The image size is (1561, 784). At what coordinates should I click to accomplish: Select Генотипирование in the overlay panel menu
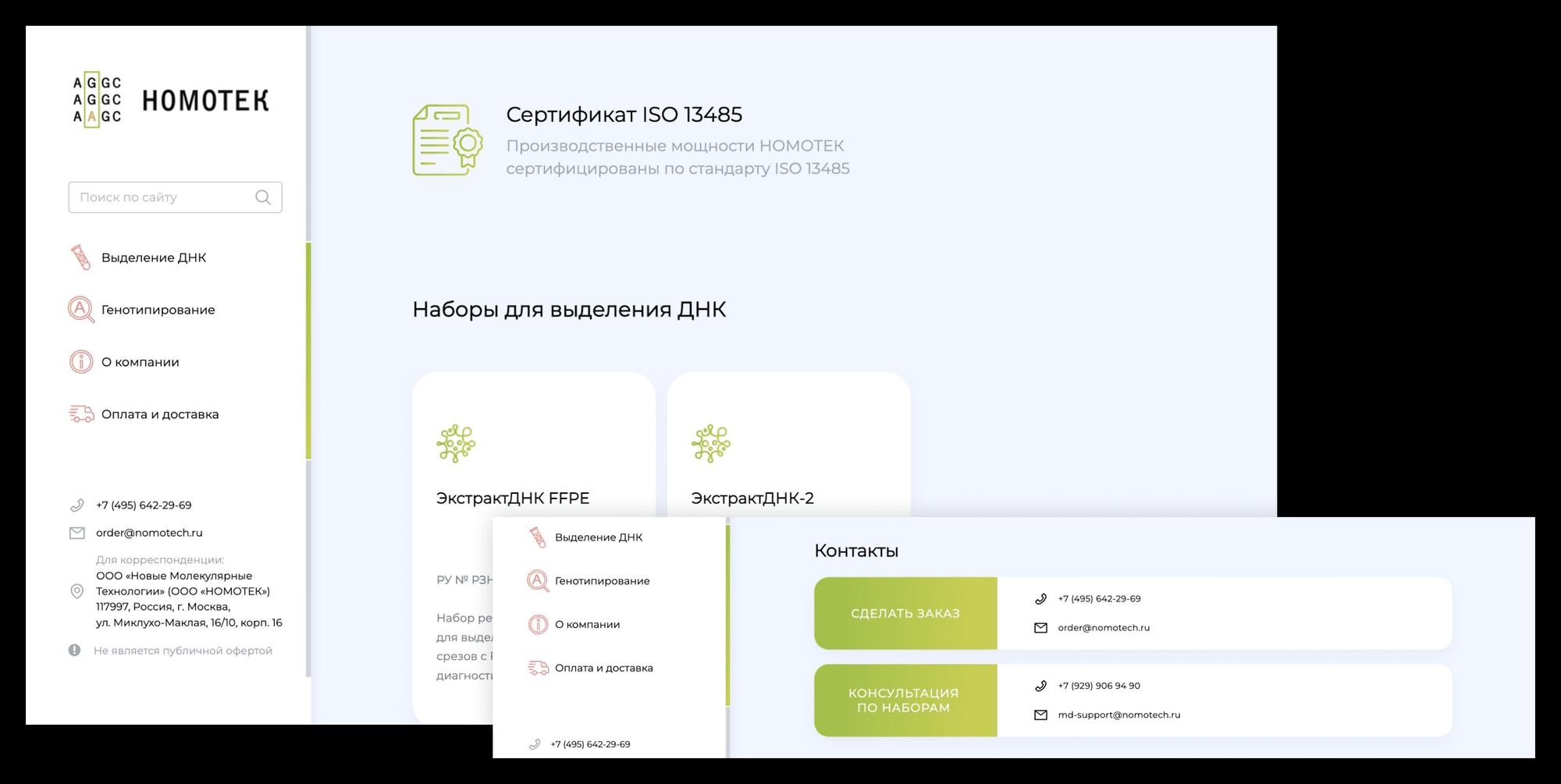[x=602, y=581]
